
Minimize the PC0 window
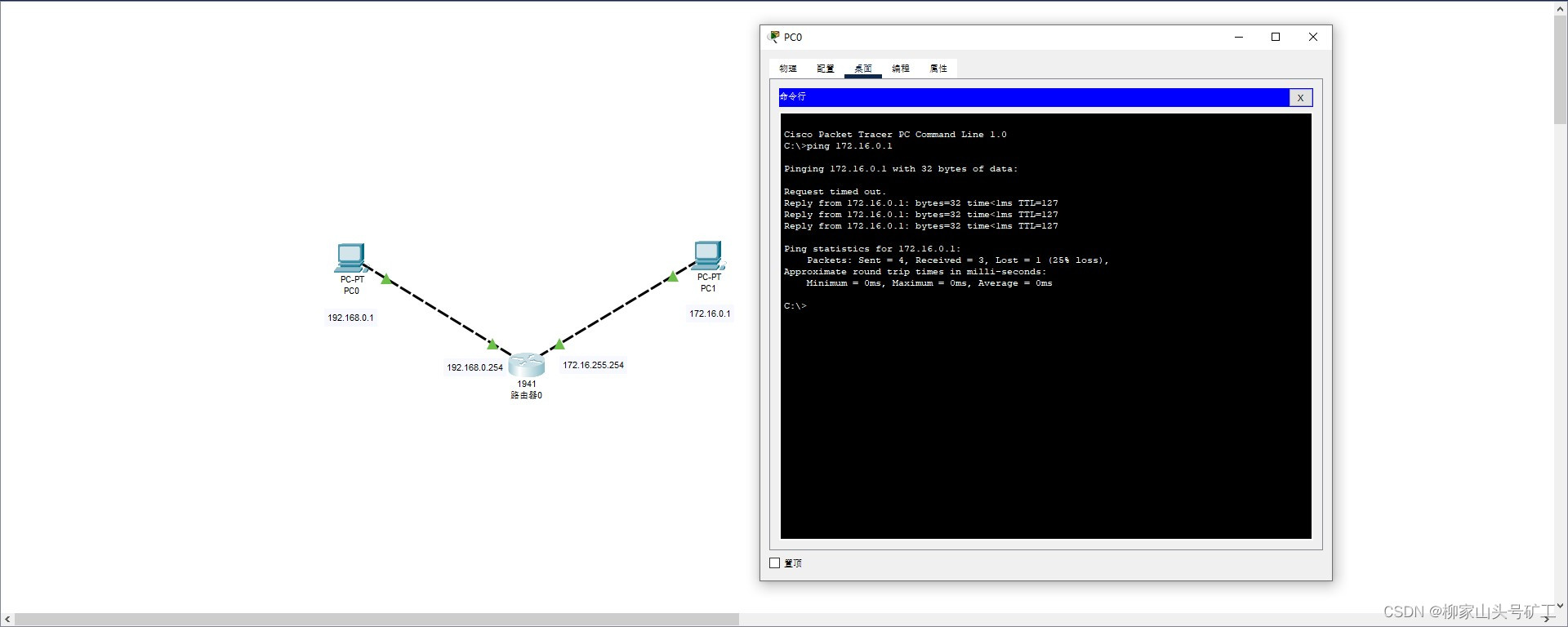(1239, 37)
